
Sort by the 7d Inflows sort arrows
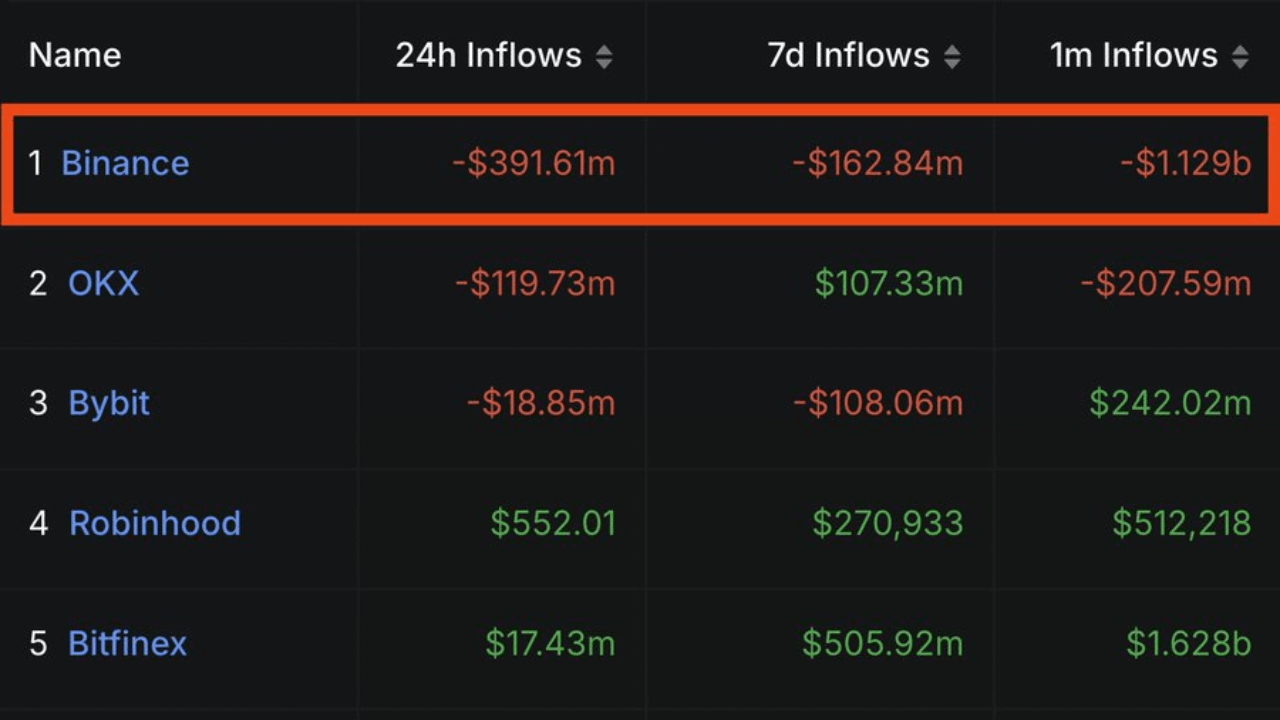(952, 56)
